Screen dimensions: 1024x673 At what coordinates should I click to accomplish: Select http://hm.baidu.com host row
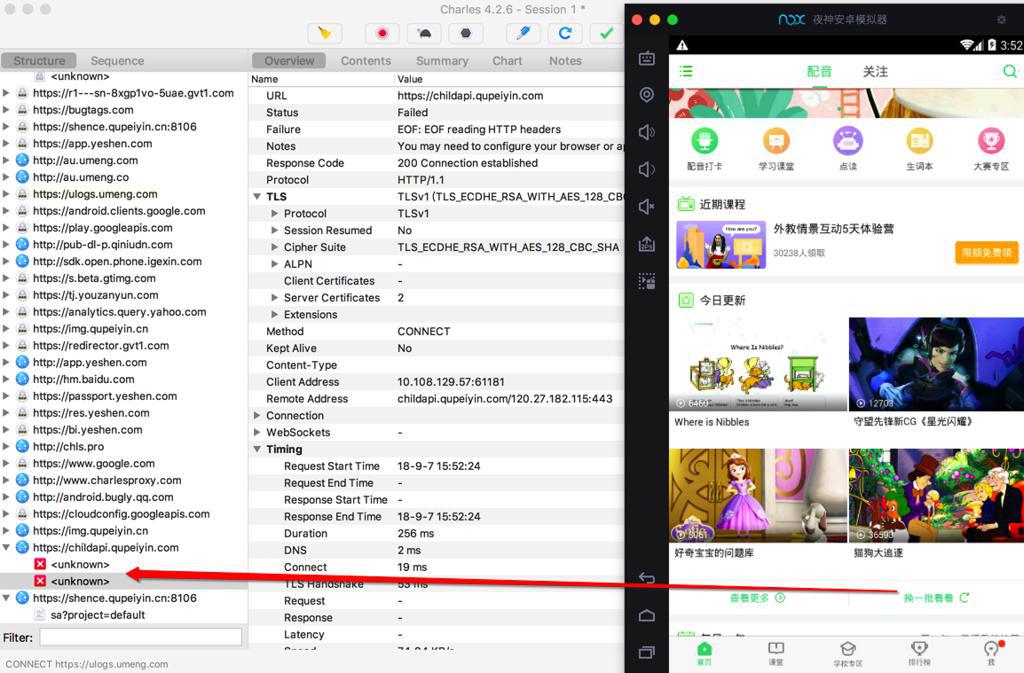84,379
